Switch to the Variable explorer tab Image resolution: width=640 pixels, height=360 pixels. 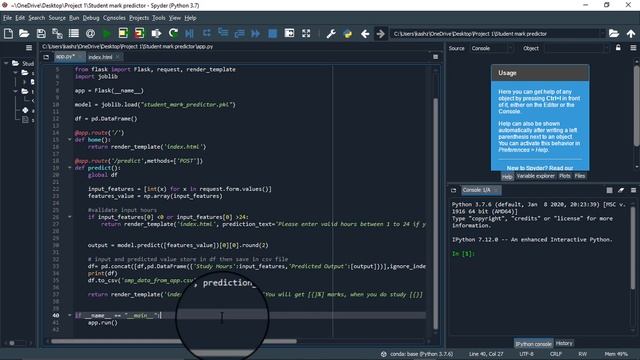click(536, 176)
